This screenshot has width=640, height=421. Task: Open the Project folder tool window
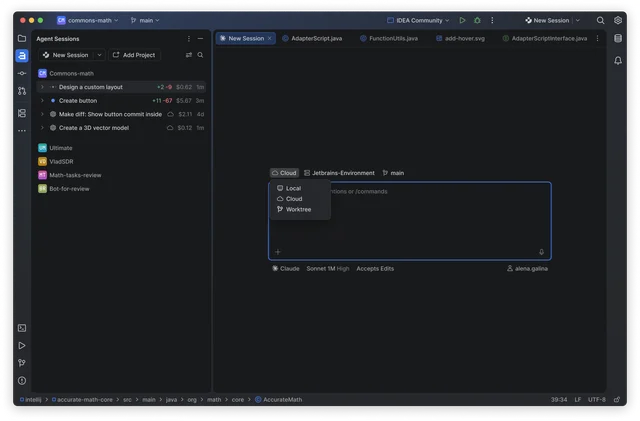22,38
